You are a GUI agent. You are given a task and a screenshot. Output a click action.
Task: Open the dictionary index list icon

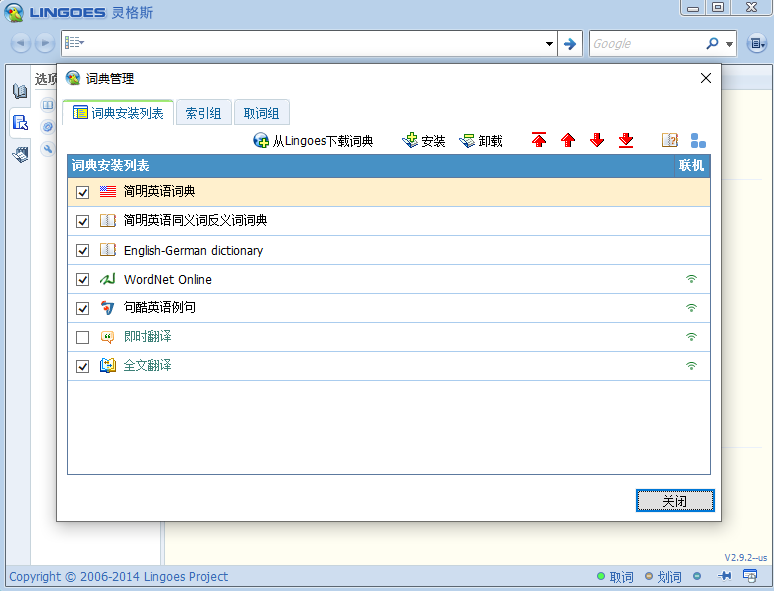74,42
